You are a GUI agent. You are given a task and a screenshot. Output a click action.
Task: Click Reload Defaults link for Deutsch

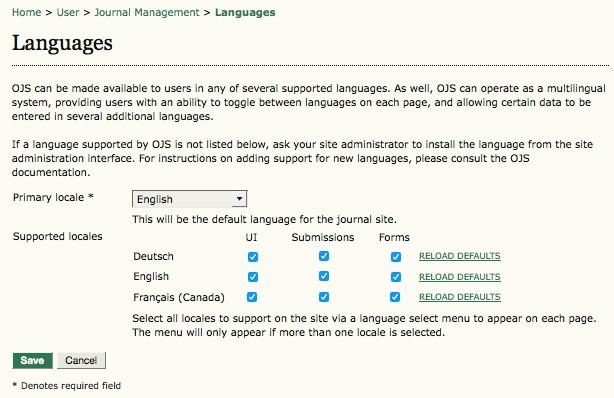tap(460, 256)
